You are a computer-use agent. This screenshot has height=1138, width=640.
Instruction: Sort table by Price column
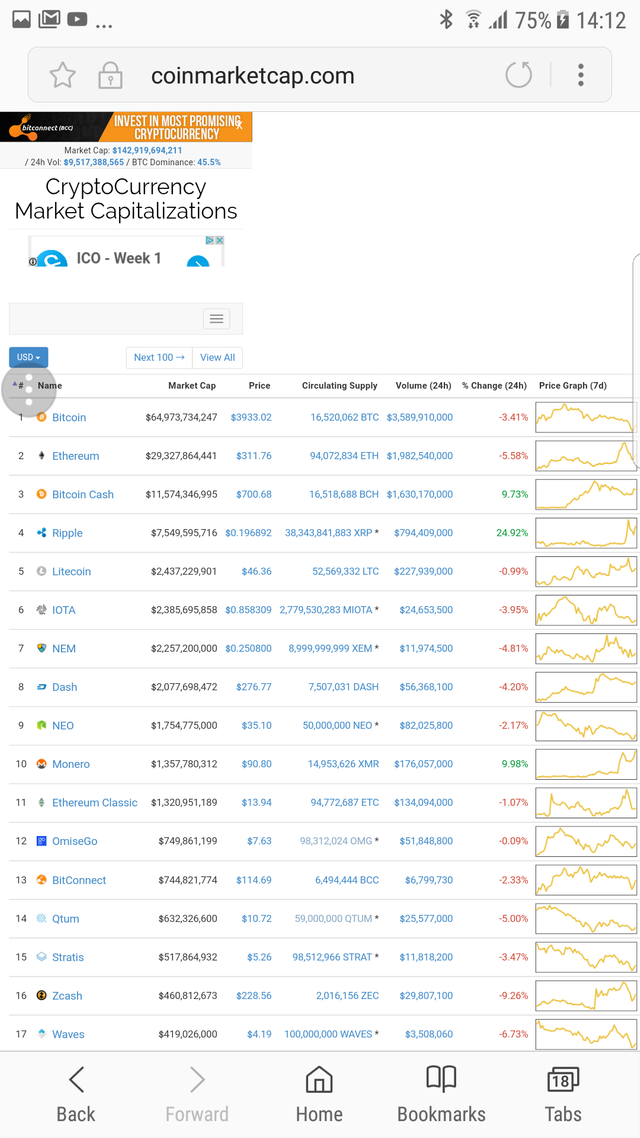point(259,385)
